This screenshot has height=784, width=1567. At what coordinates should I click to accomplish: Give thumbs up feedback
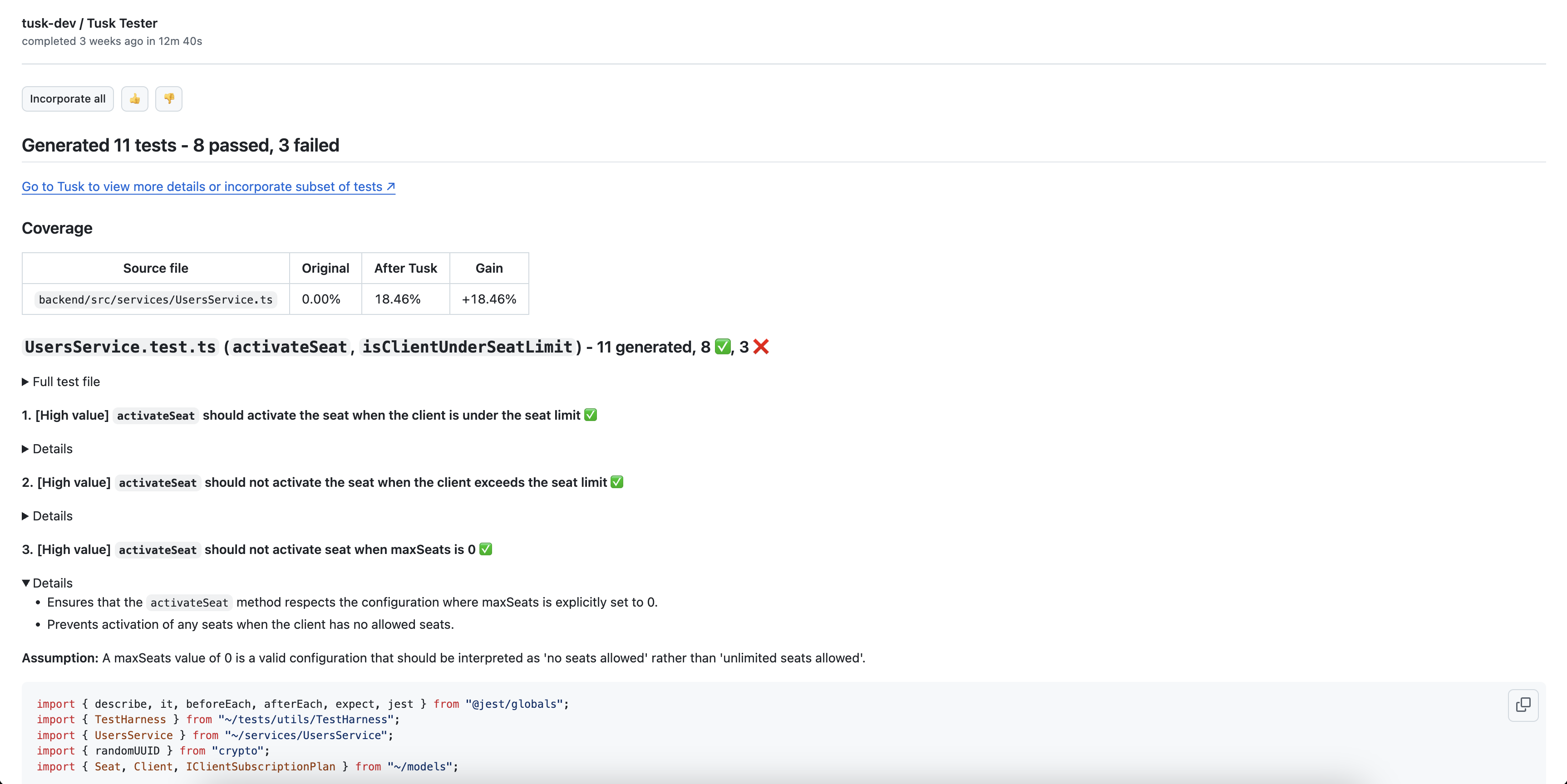[134, 98]
